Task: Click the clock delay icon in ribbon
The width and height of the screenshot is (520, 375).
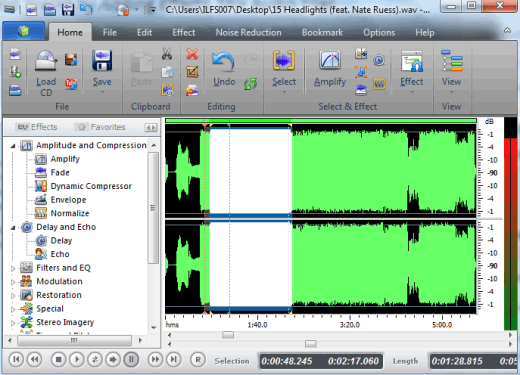Action: tap(379, 60)
